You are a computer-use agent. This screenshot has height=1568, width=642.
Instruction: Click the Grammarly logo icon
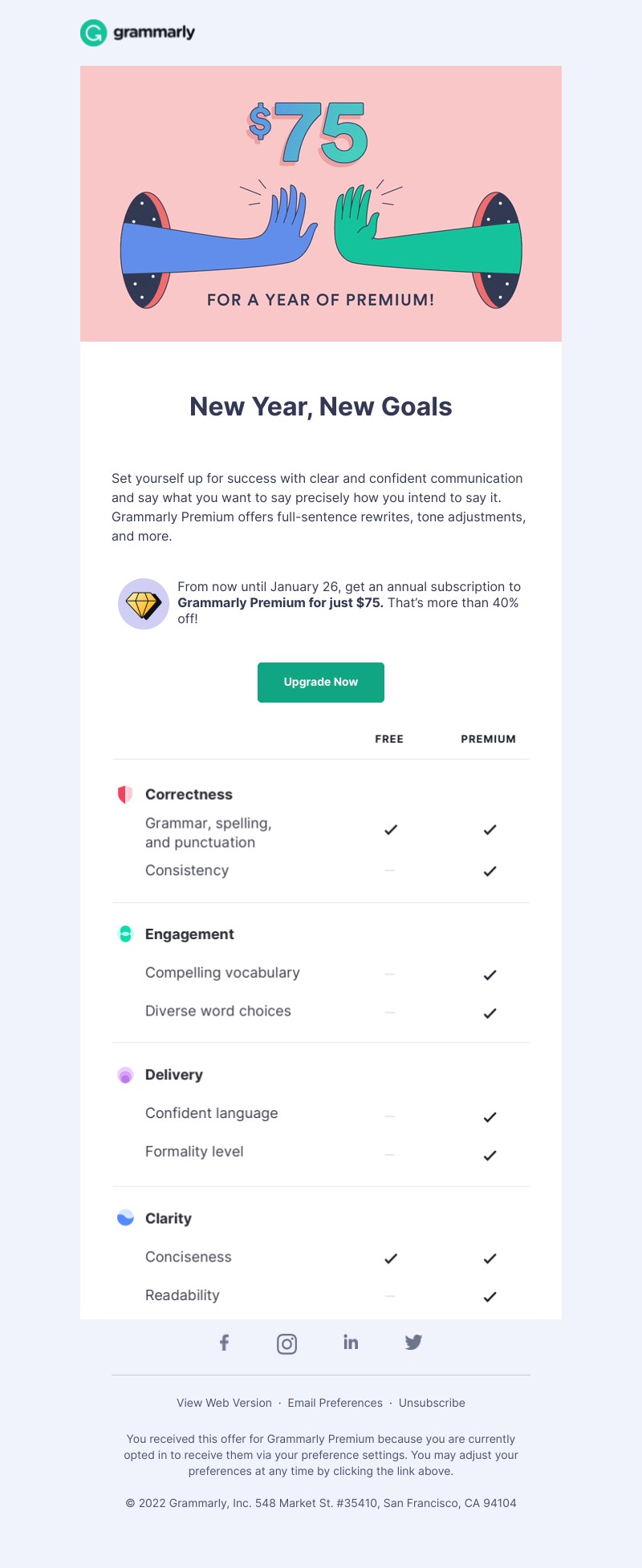click(x=94, y=33)
